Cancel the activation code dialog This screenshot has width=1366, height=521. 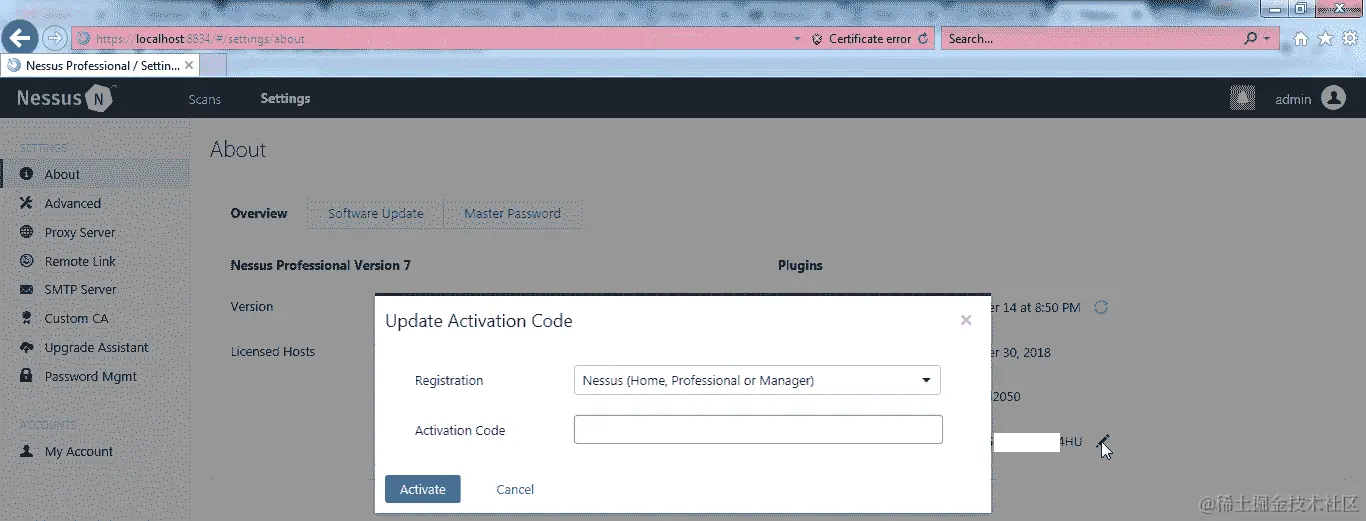point(515,489)
